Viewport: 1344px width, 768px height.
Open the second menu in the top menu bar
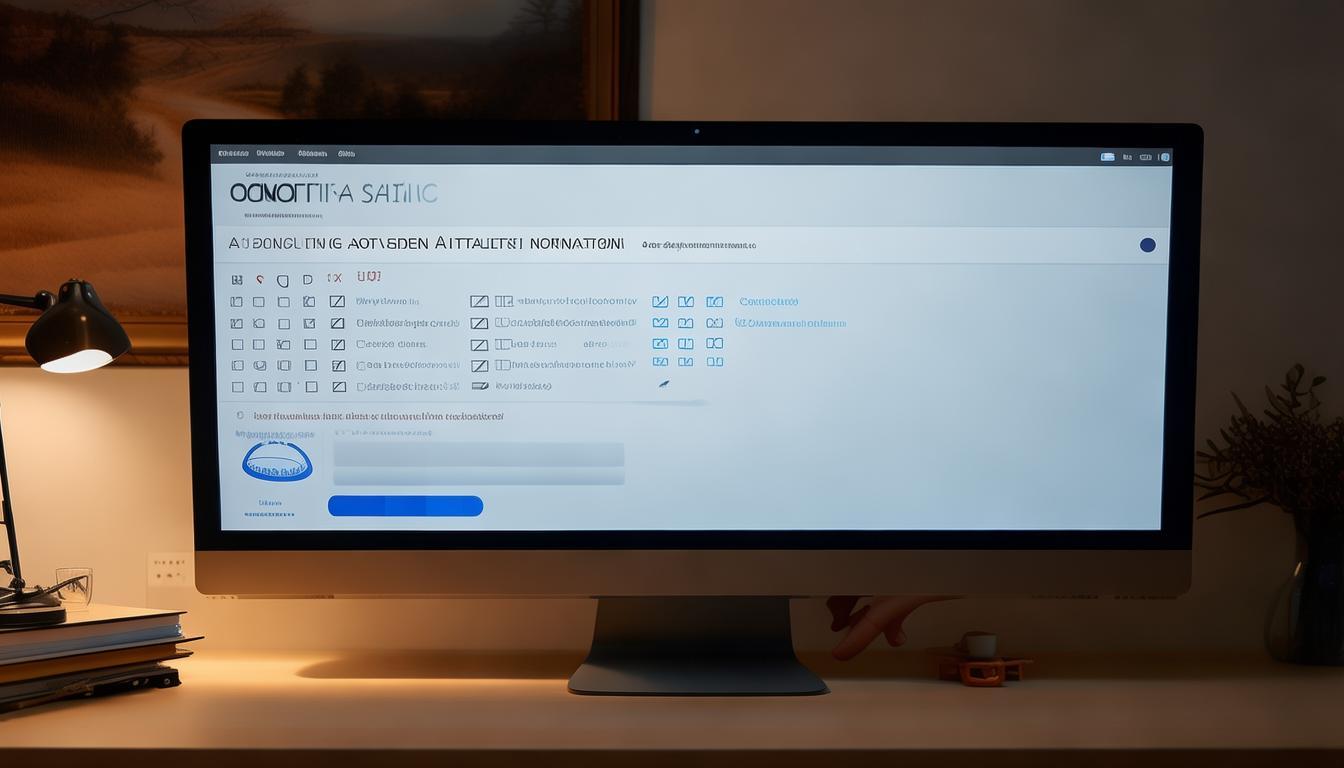coord(270,154)
